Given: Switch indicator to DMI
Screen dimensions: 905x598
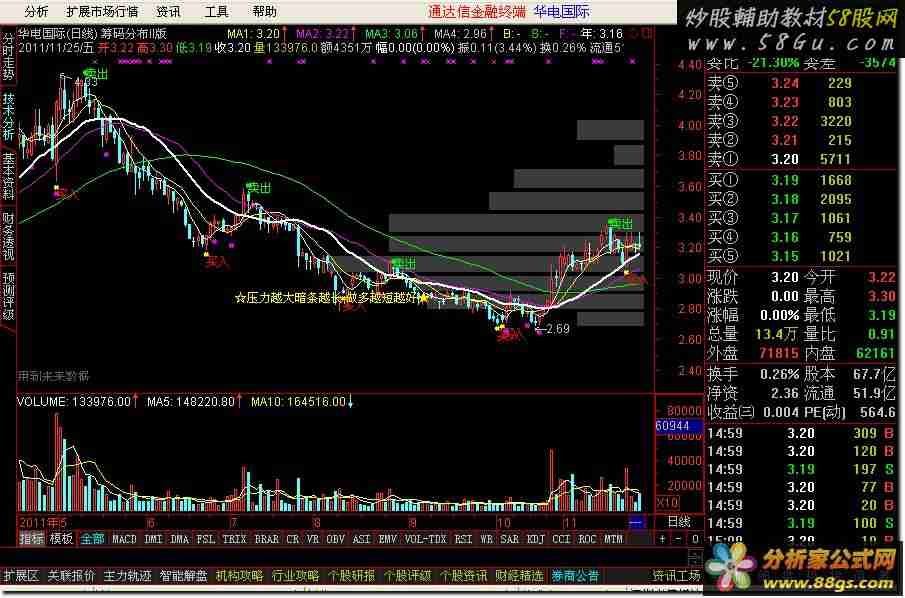Looking at the screenshot, I should tap(154, 539).
